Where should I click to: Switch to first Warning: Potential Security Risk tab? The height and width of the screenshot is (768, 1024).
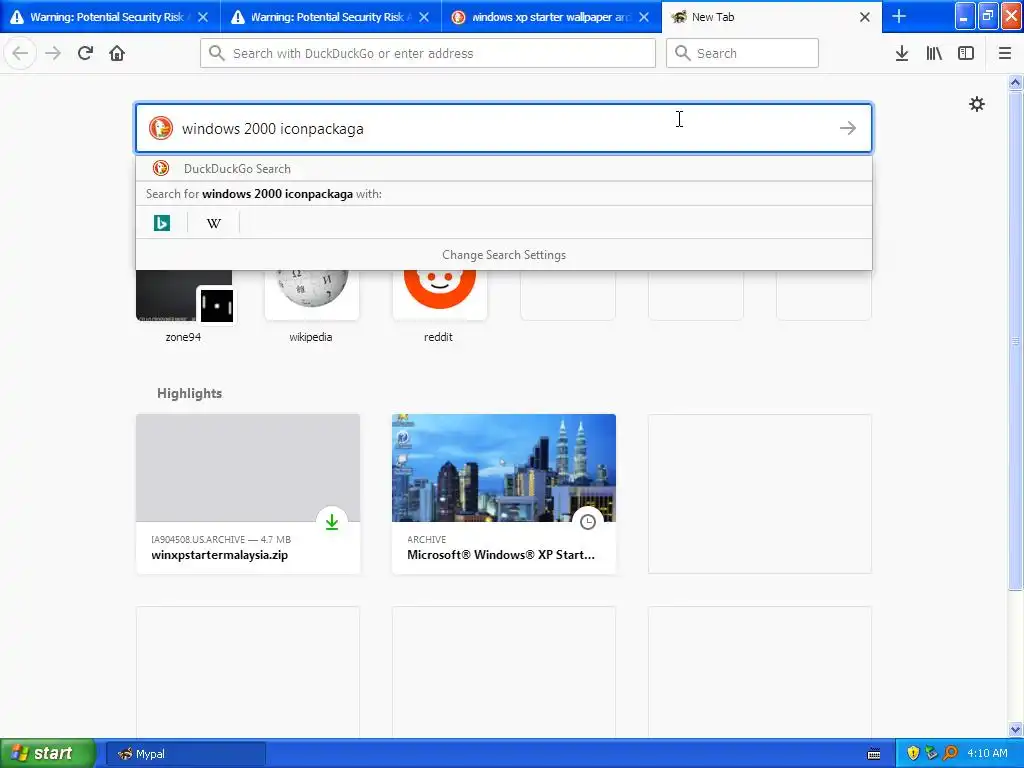110,17
